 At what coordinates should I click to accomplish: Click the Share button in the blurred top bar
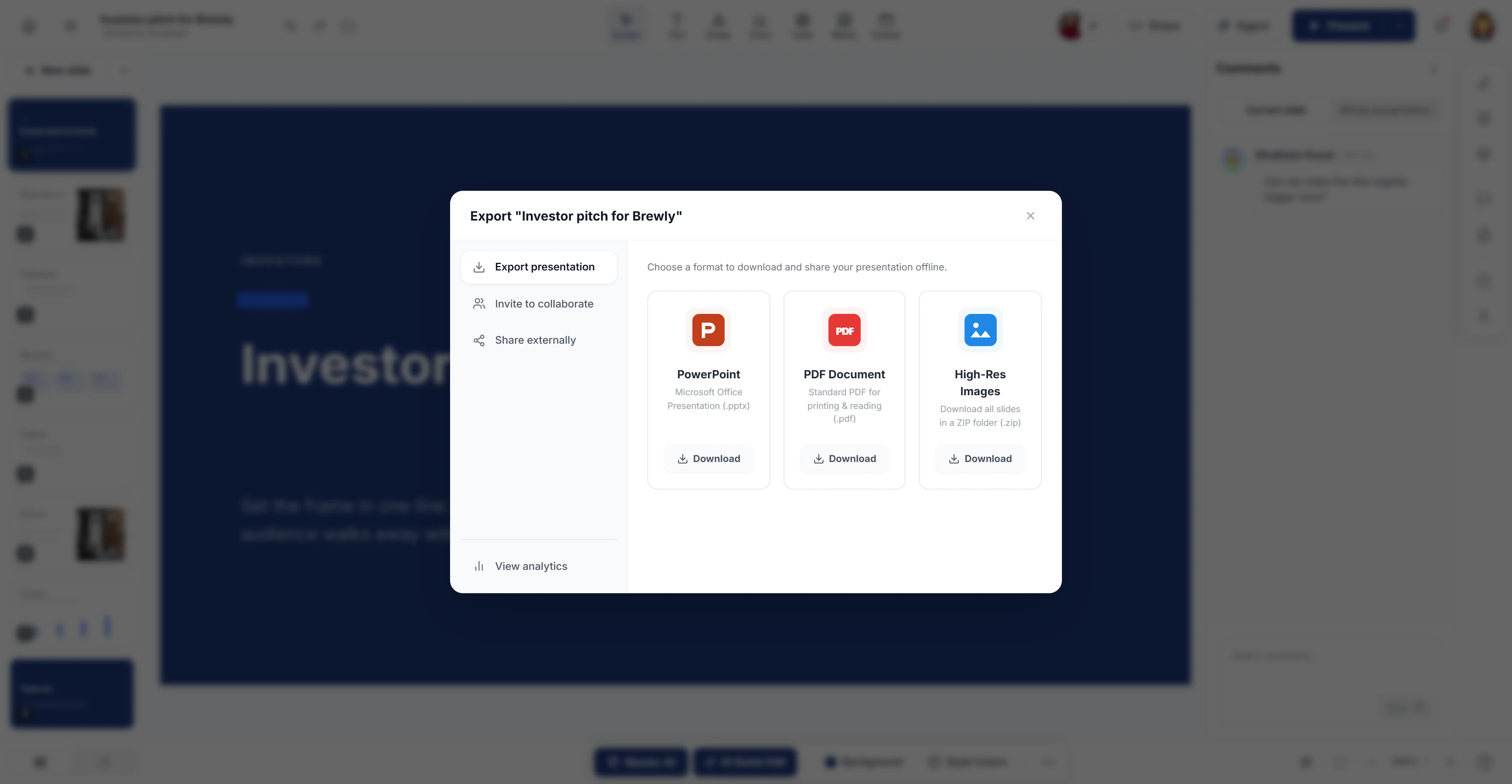coord(1156,26)
